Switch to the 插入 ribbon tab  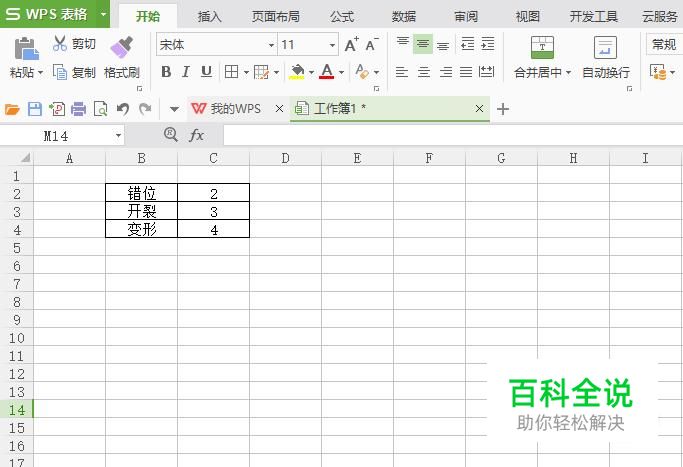210,17
